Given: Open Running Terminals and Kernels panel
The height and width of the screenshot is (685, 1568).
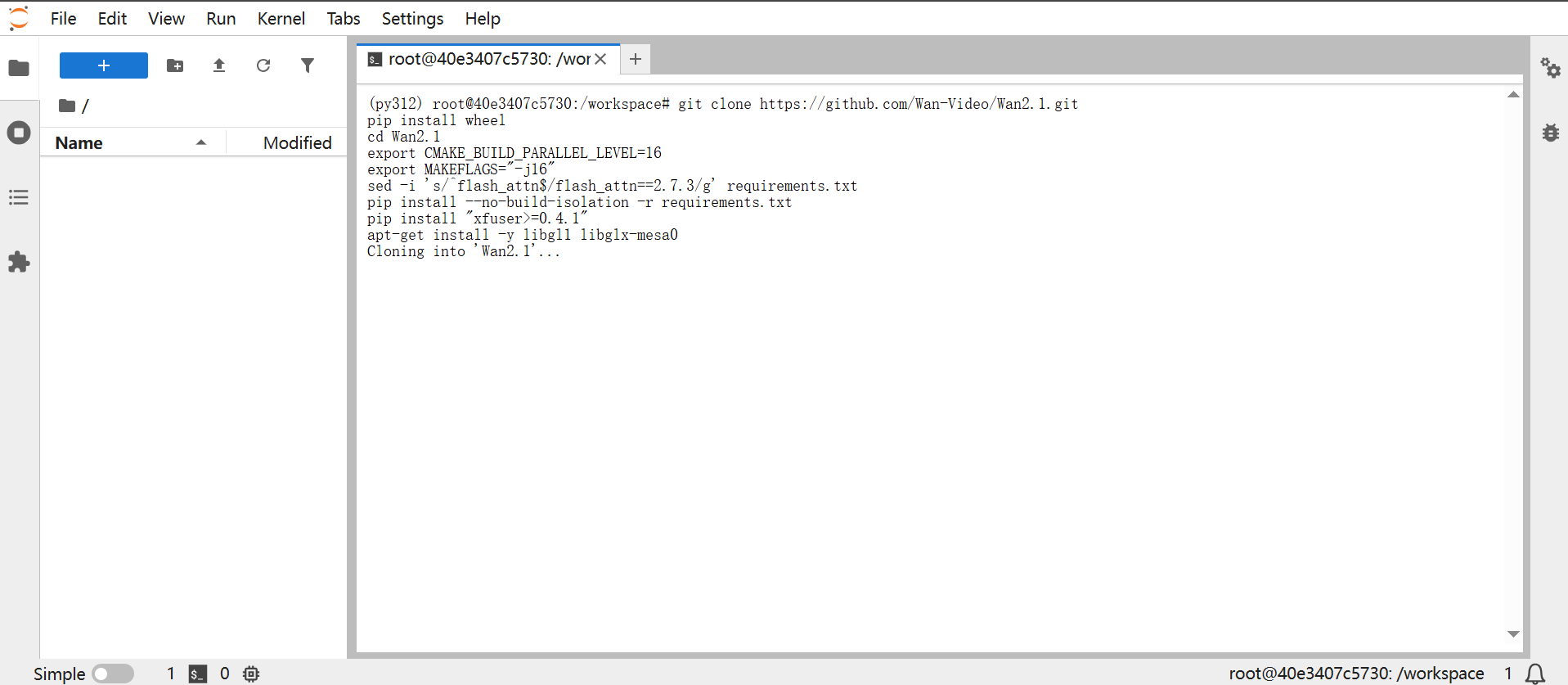Looking at the screenshot, I should pos(19,133).
